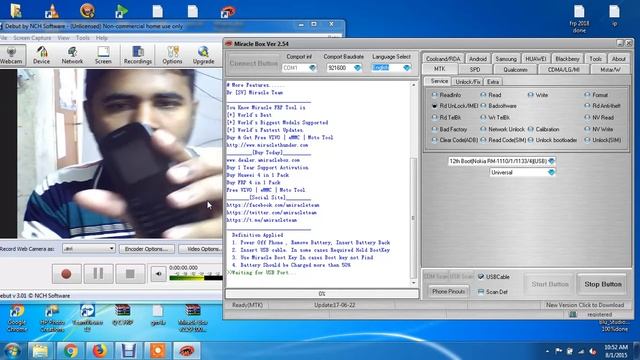This screenshot has height=360, width=640.
Task: Select Rd Anti-theft radio option
Action: [x=602, y=106]
